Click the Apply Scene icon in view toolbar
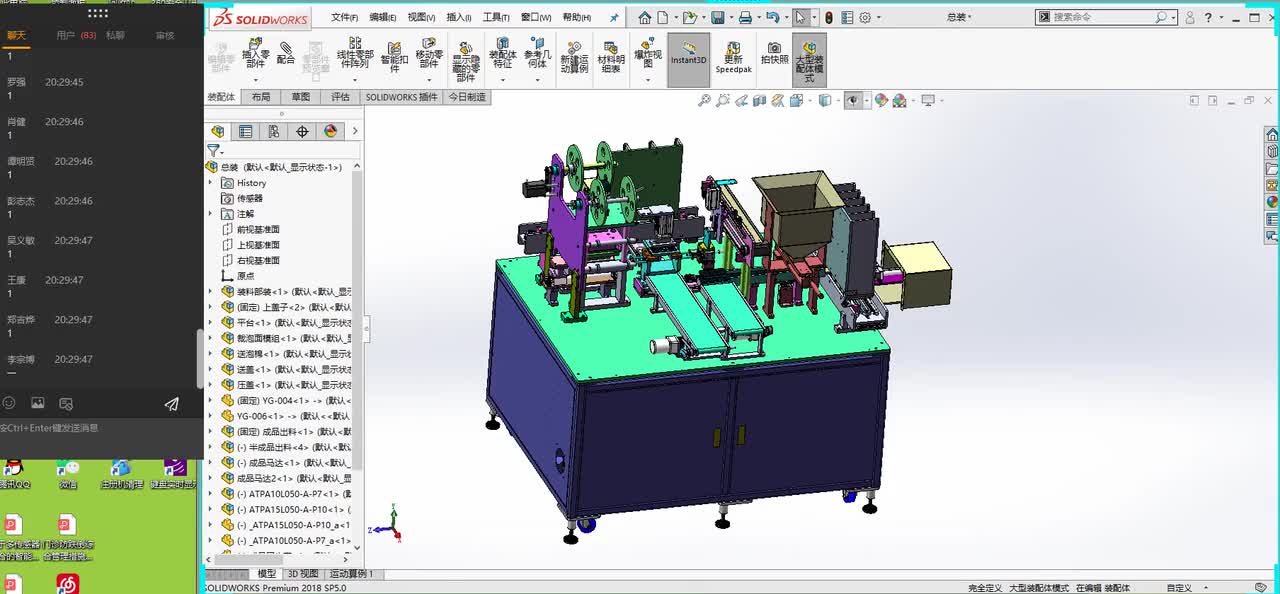The image size is (1280, 594). (x=899, y=100)
